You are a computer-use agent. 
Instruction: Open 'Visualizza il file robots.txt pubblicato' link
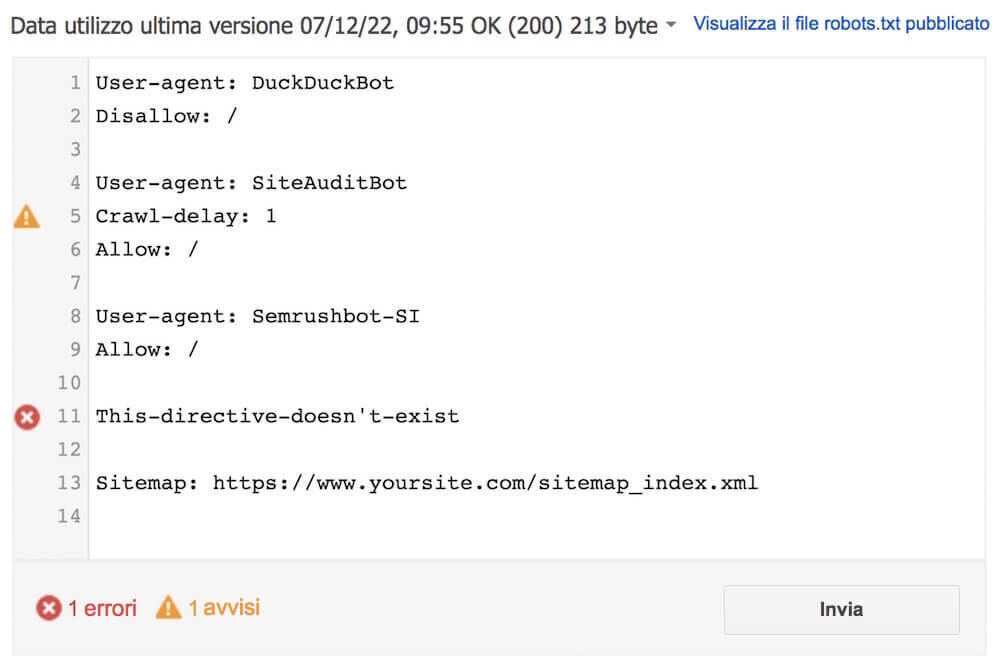click(x=842, y=22)
